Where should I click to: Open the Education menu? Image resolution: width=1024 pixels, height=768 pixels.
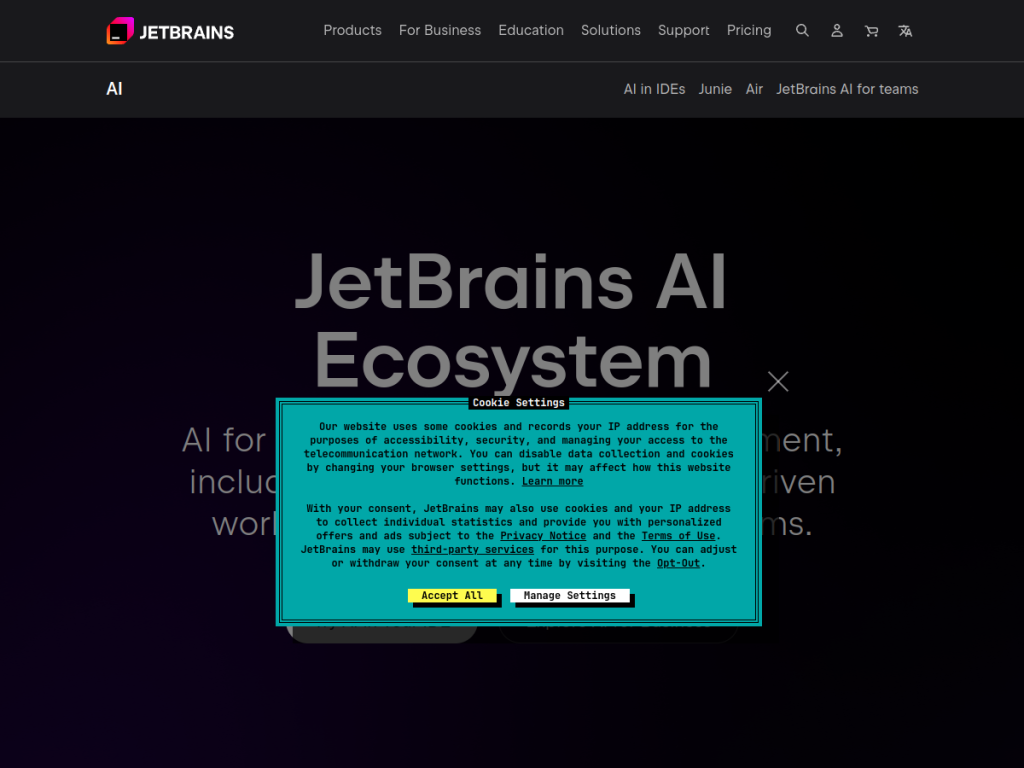(x=530, y=31)
